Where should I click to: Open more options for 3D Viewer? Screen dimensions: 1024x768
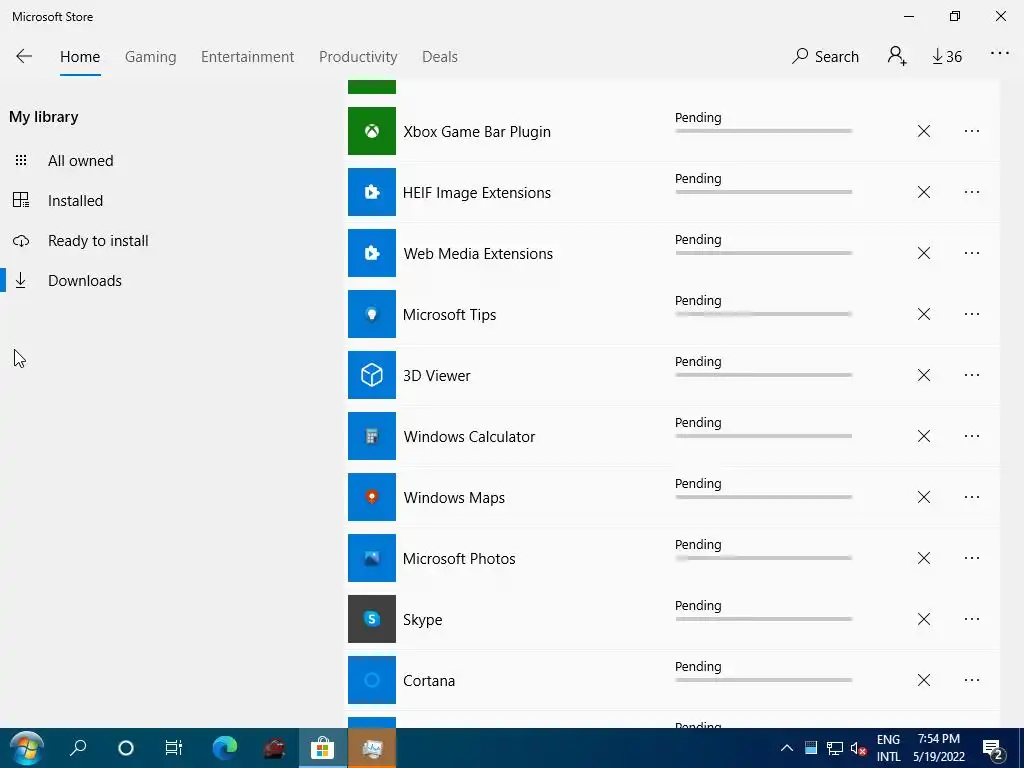(972, 375)
